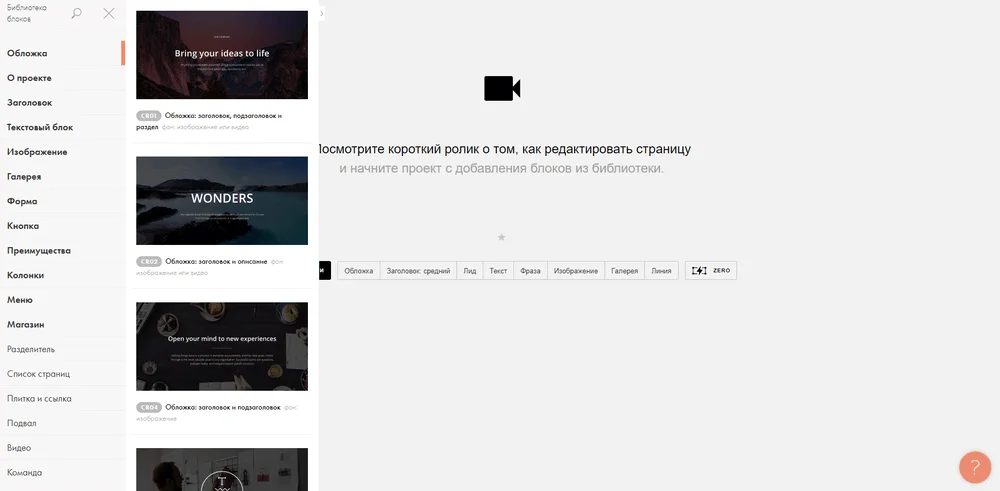
Task: Click the video camera icon
Action: 503,89
